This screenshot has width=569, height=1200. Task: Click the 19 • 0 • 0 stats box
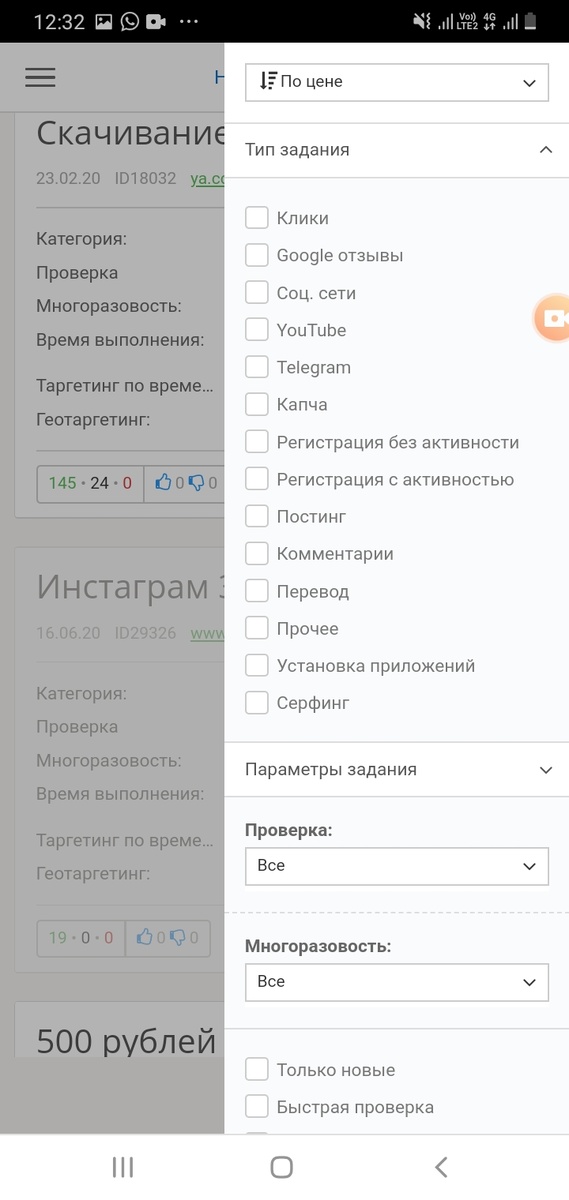coord(81,937)
